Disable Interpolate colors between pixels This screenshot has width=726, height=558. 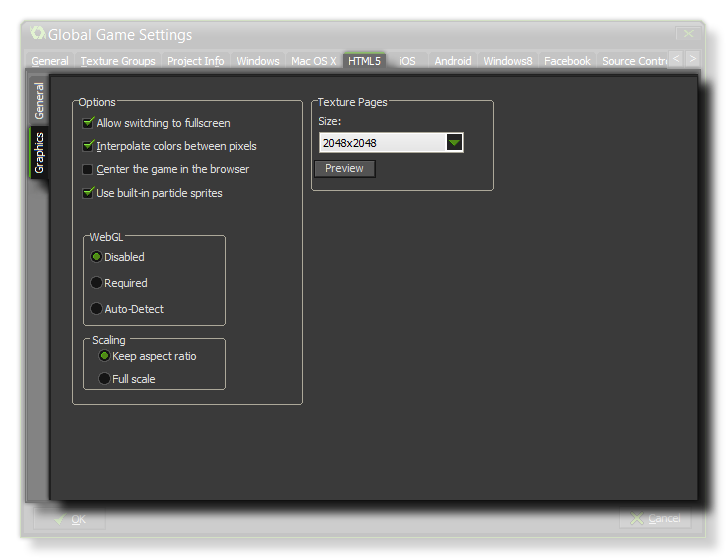click(x=88, y=146)
